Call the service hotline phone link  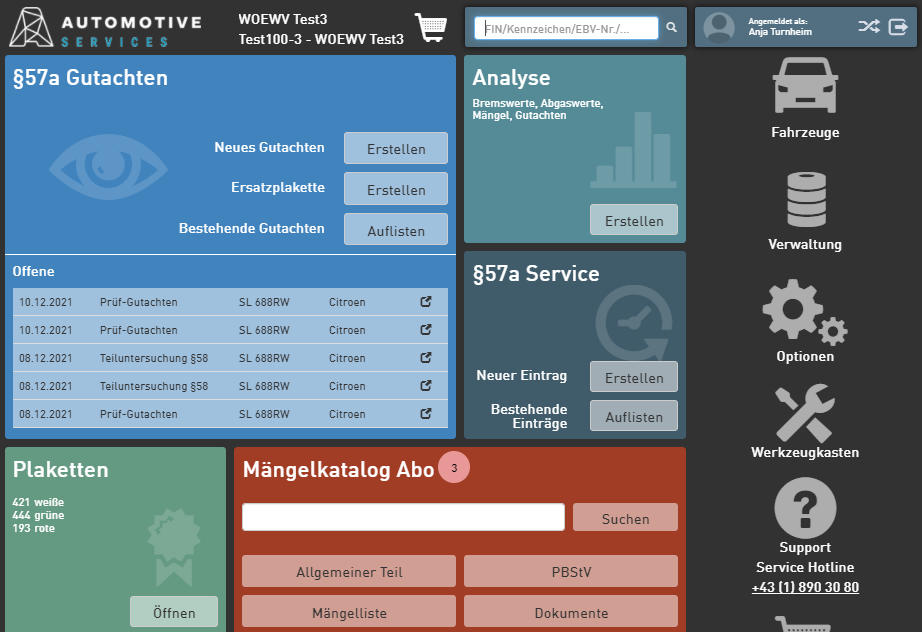point(805,587)
